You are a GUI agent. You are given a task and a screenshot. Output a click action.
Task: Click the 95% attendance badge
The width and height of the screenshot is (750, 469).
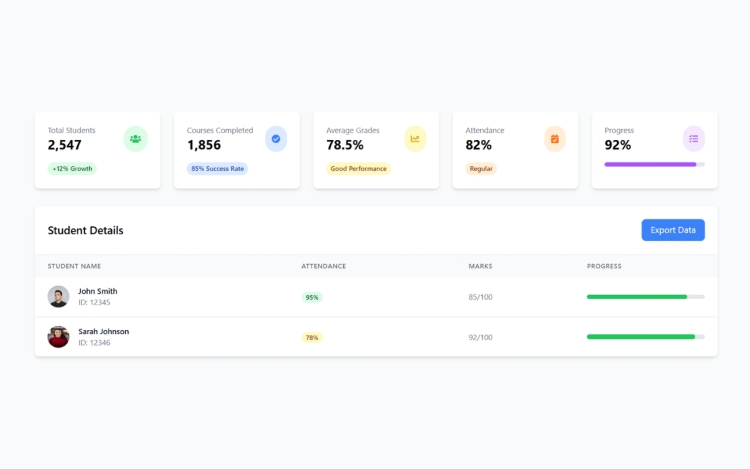pyautogui.click(x=312, y=297)
